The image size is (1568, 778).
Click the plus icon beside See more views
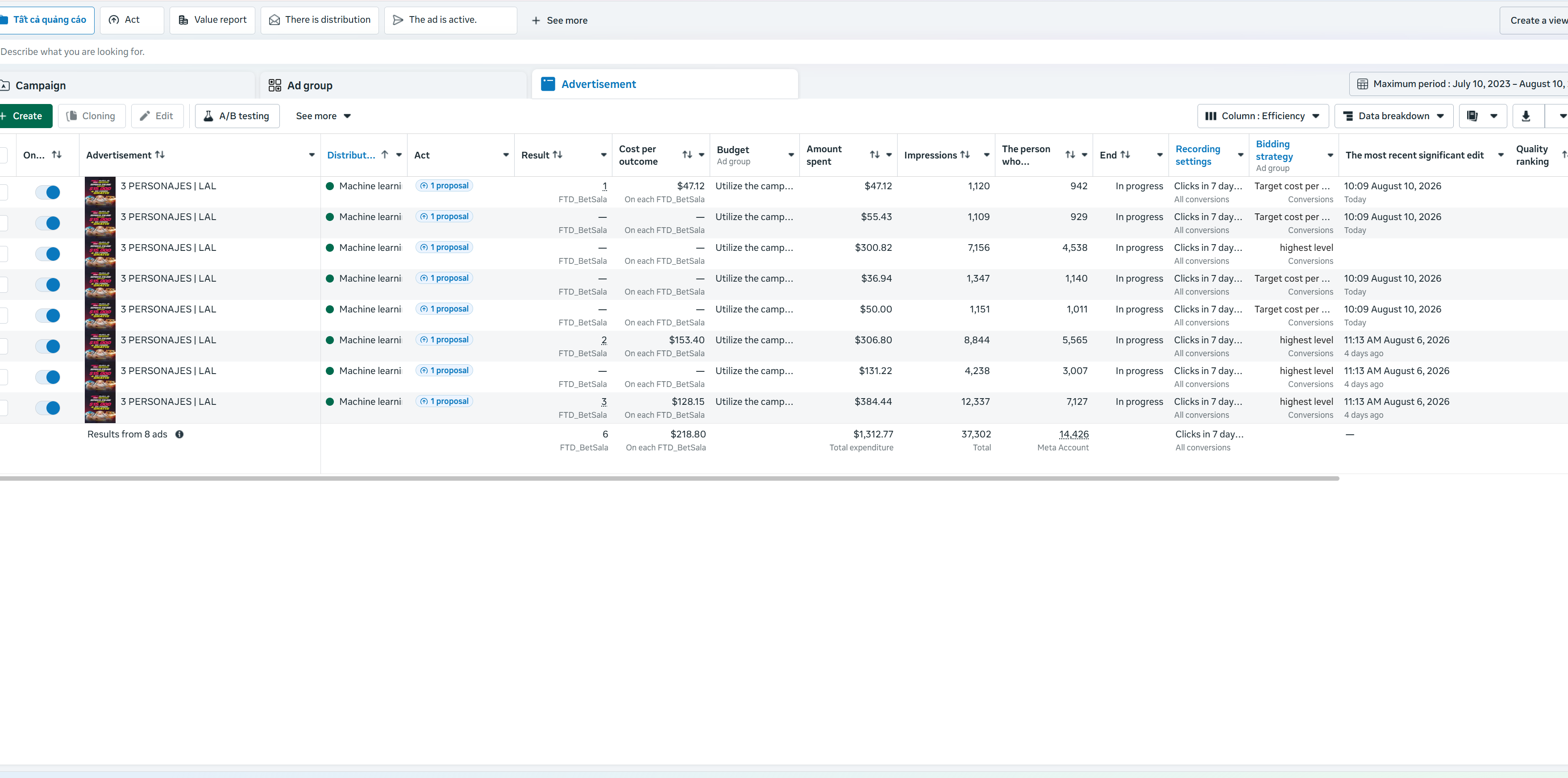click(536, 20)
